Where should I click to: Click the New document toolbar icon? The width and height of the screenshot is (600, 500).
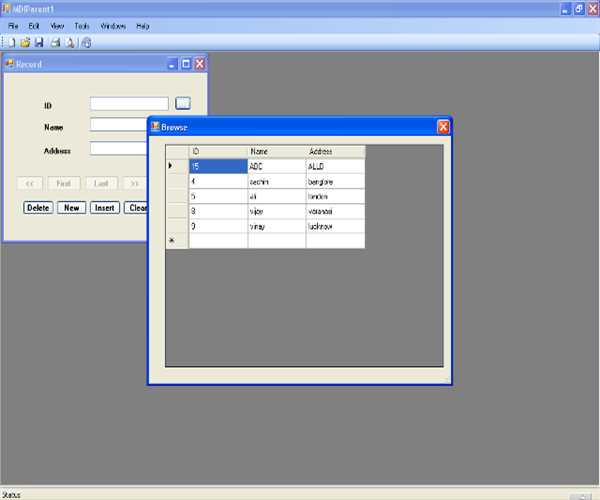[x=11, y=43]
